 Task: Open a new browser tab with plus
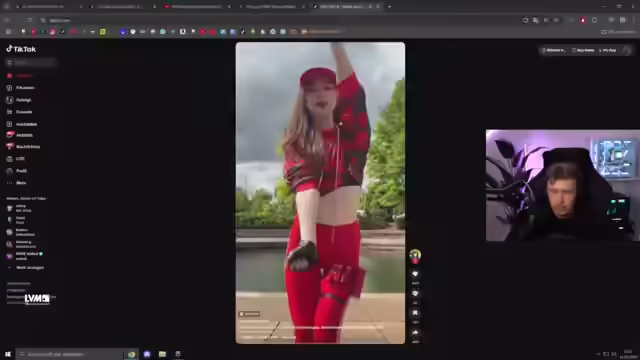[389, 7]
